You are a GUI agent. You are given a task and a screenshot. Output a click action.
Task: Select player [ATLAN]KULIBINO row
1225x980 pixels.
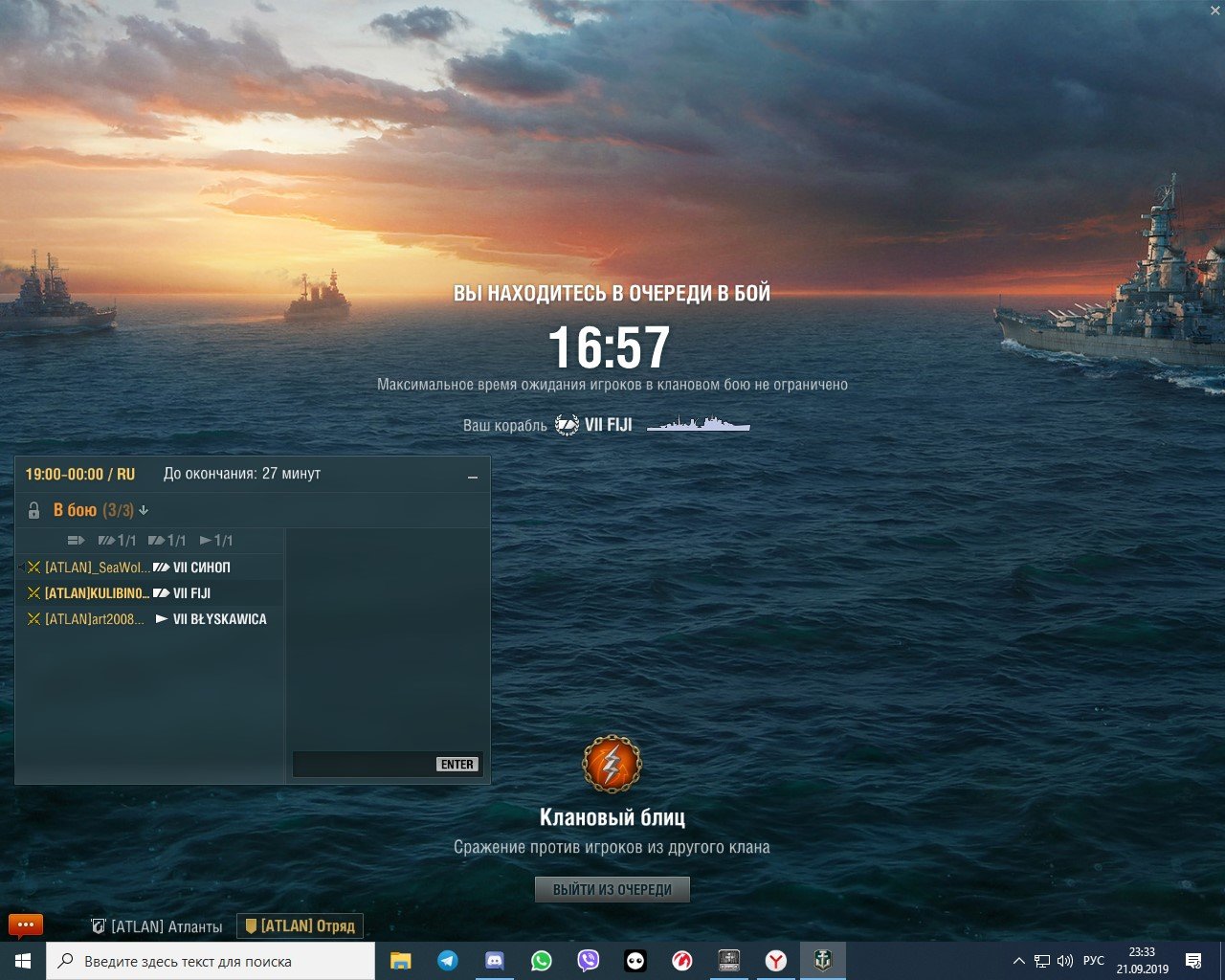(x=150, y=593)
